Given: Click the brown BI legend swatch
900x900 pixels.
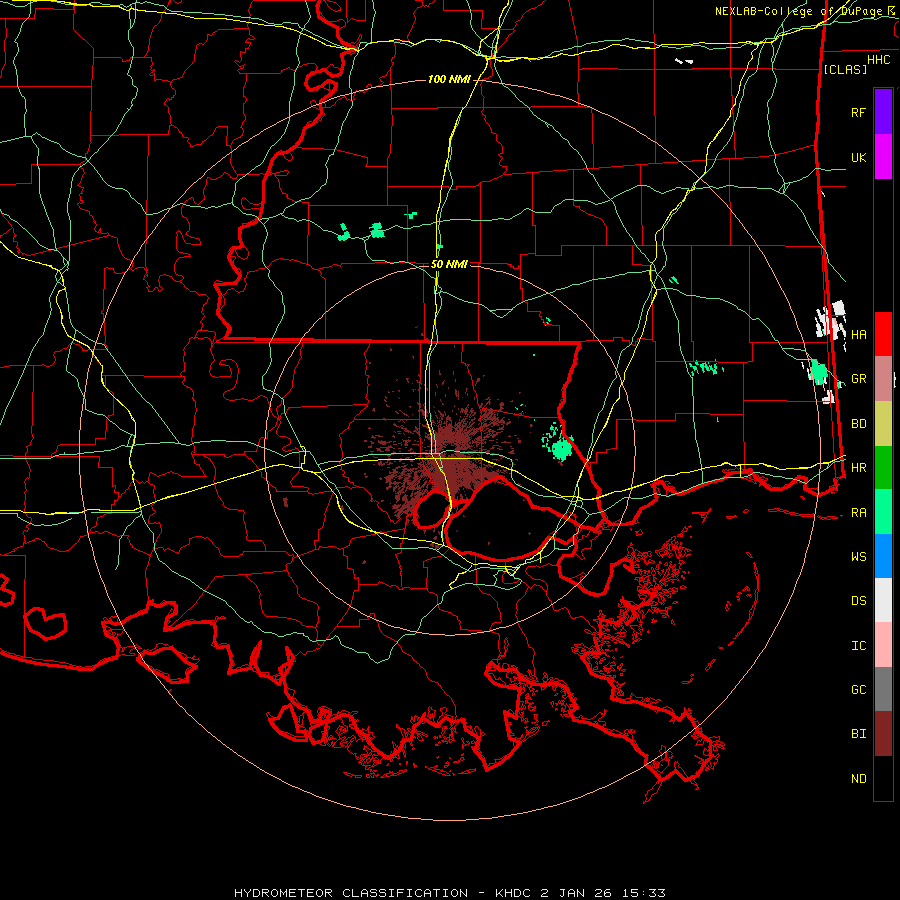Looking at the screenshot, I should pyautogui.click(x=883, y=734).
